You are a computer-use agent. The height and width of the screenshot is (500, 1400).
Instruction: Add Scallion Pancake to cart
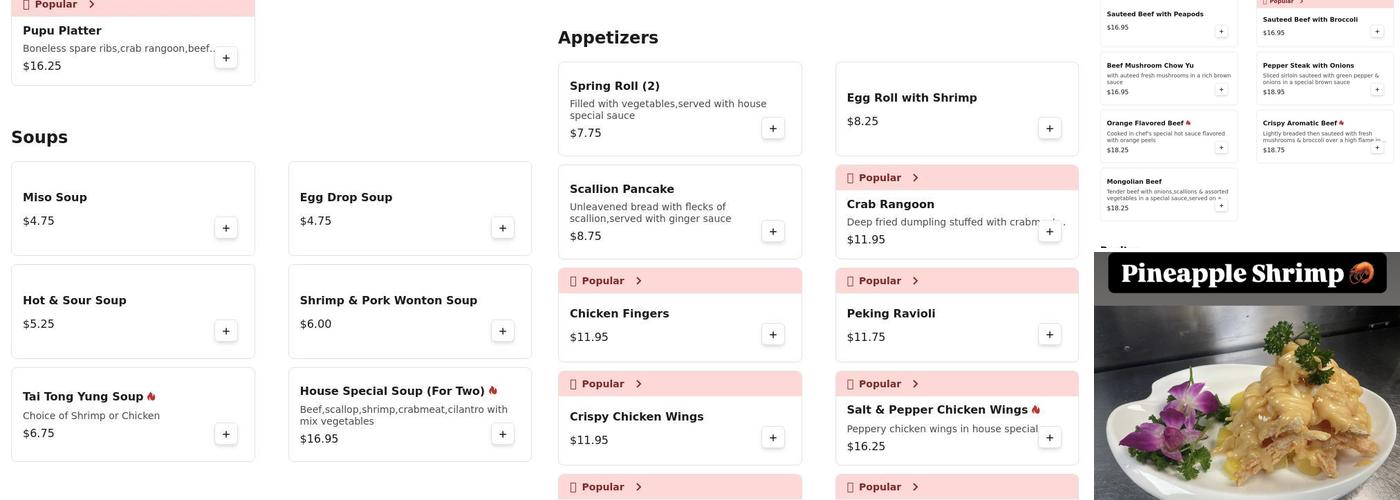772,231
